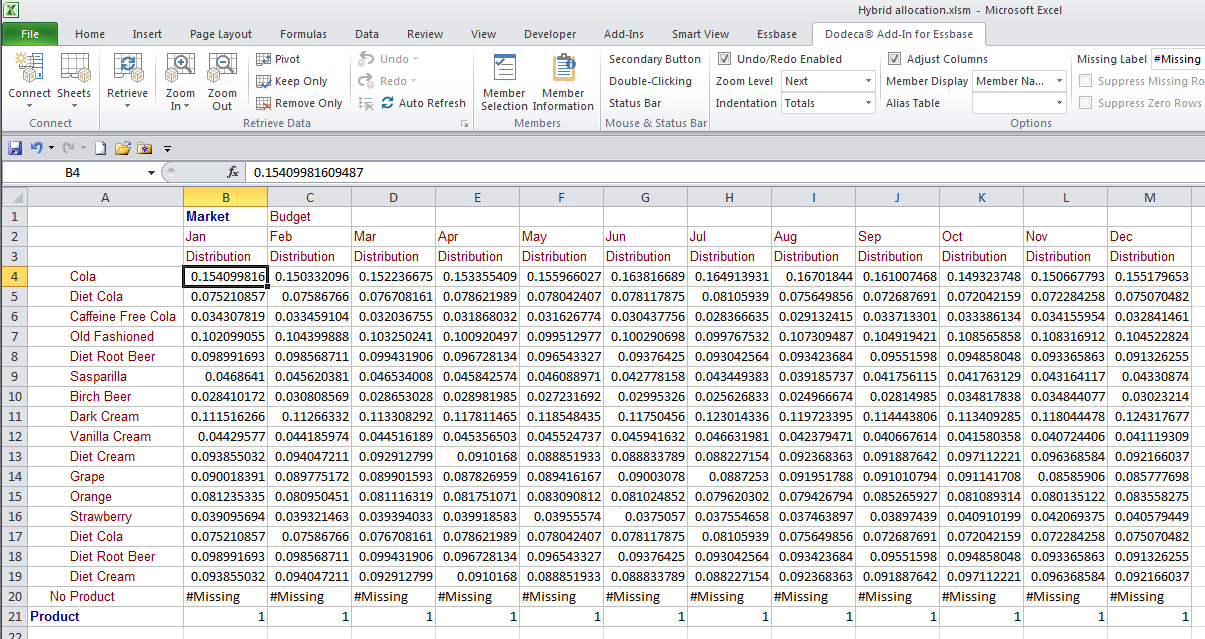
Task: Expand the Alias Table dropdown
Action: pyautogui.click(x=1059, y=103)
